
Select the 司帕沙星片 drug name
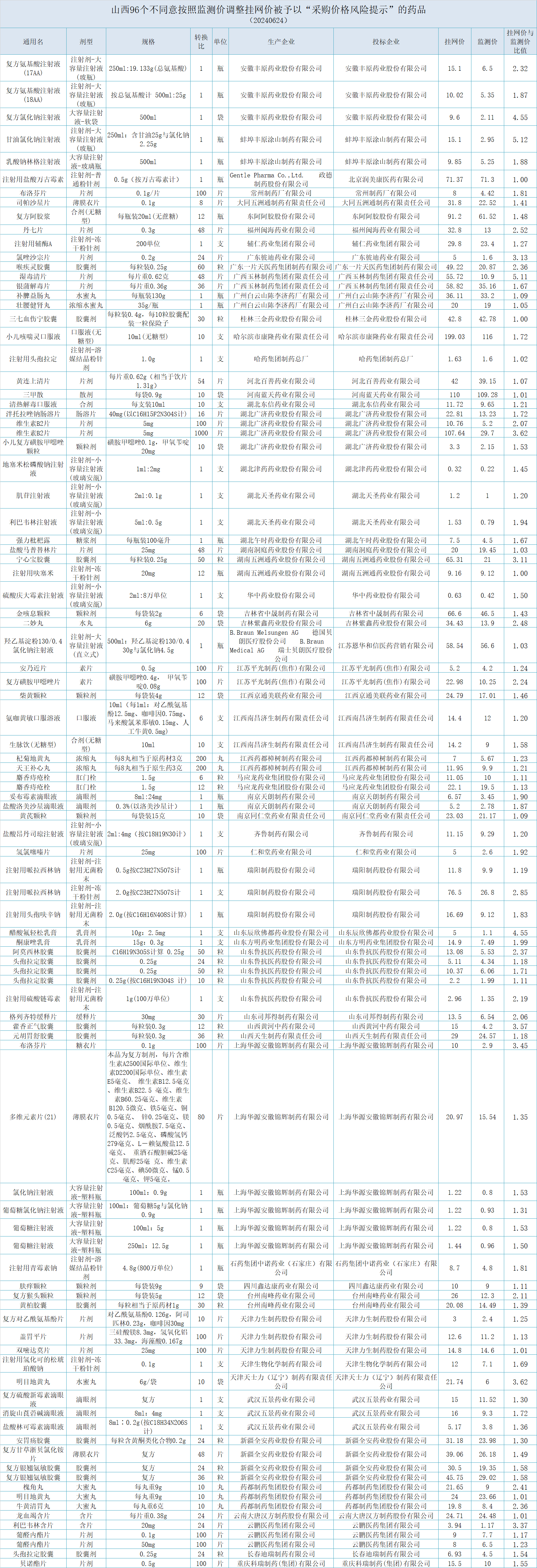pos(33,203)
